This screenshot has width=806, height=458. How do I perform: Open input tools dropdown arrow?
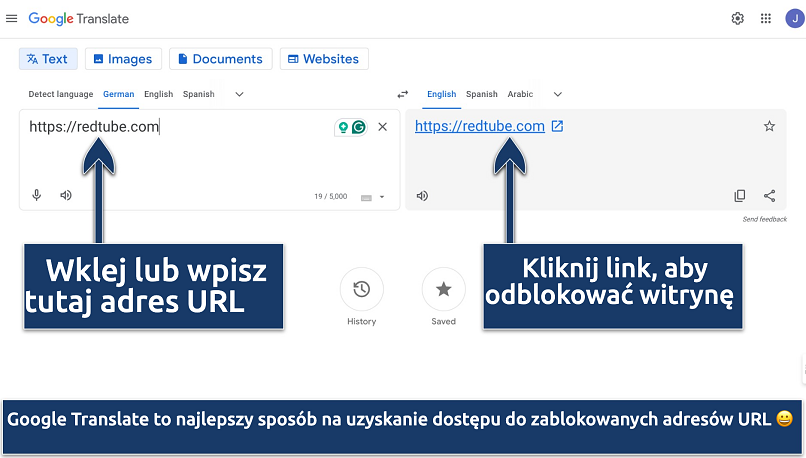[382, 197]
